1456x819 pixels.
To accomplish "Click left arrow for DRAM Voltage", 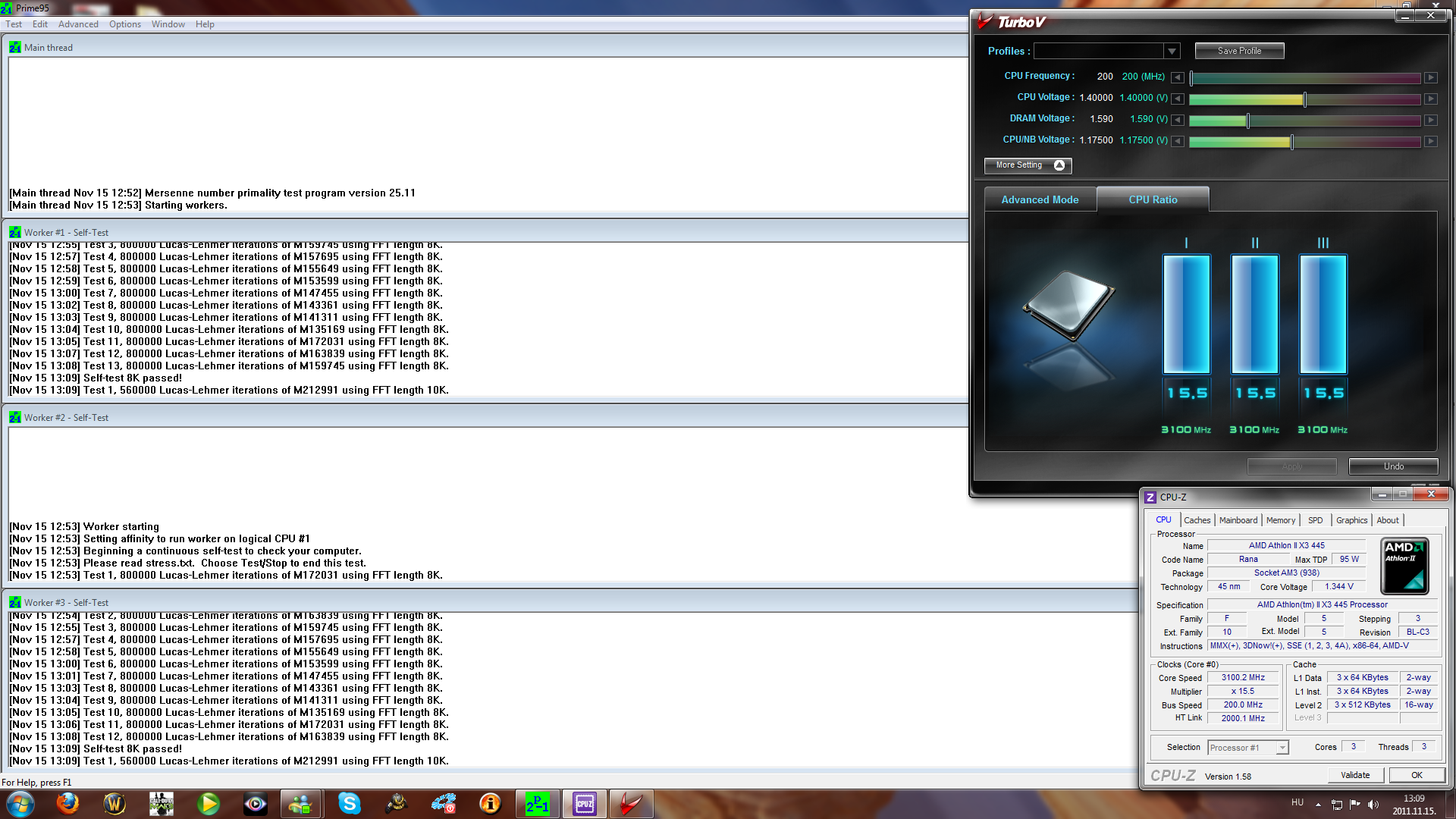I will pyautogui.click(x=1177, y=120).
